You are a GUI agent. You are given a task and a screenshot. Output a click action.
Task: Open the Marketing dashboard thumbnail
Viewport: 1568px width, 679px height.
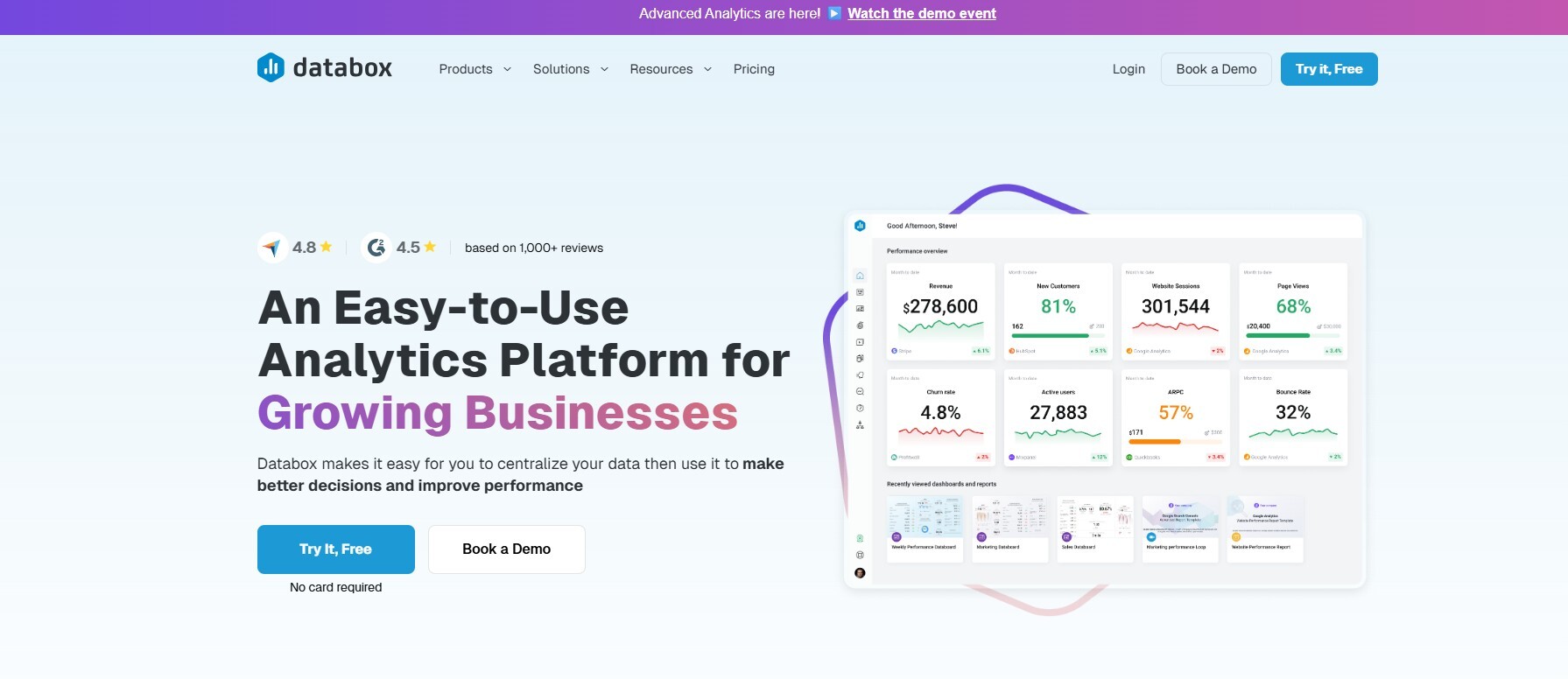pos(1009,528)
